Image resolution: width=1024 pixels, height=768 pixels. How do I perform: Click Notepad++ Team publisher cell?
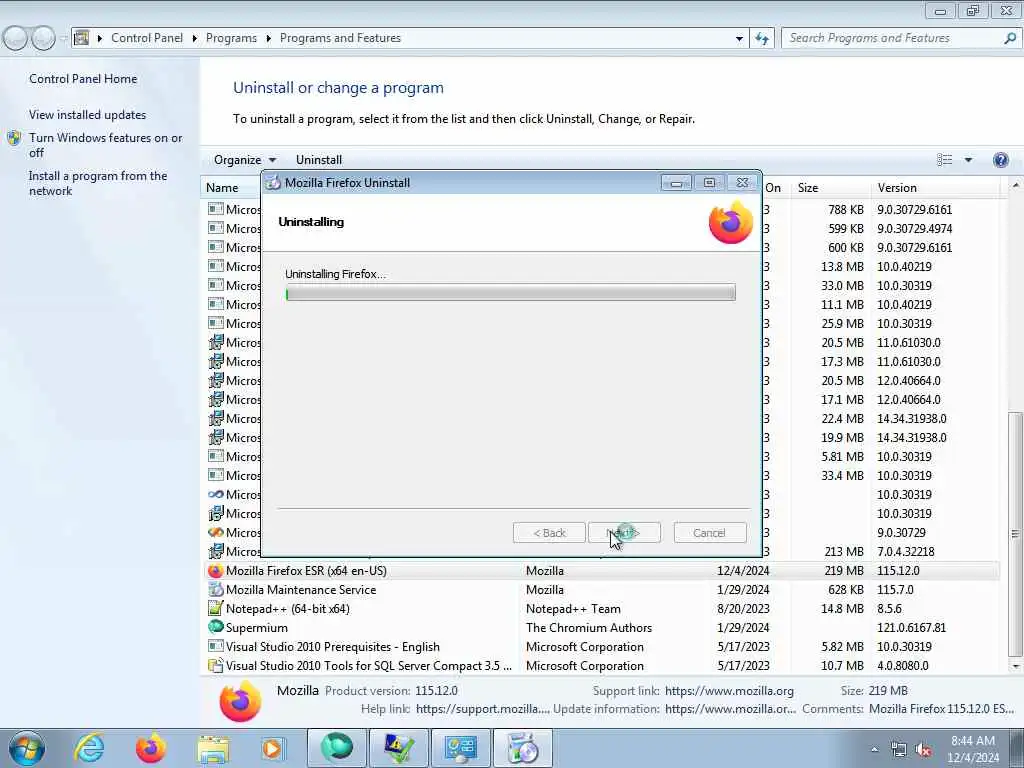point(573,609)
